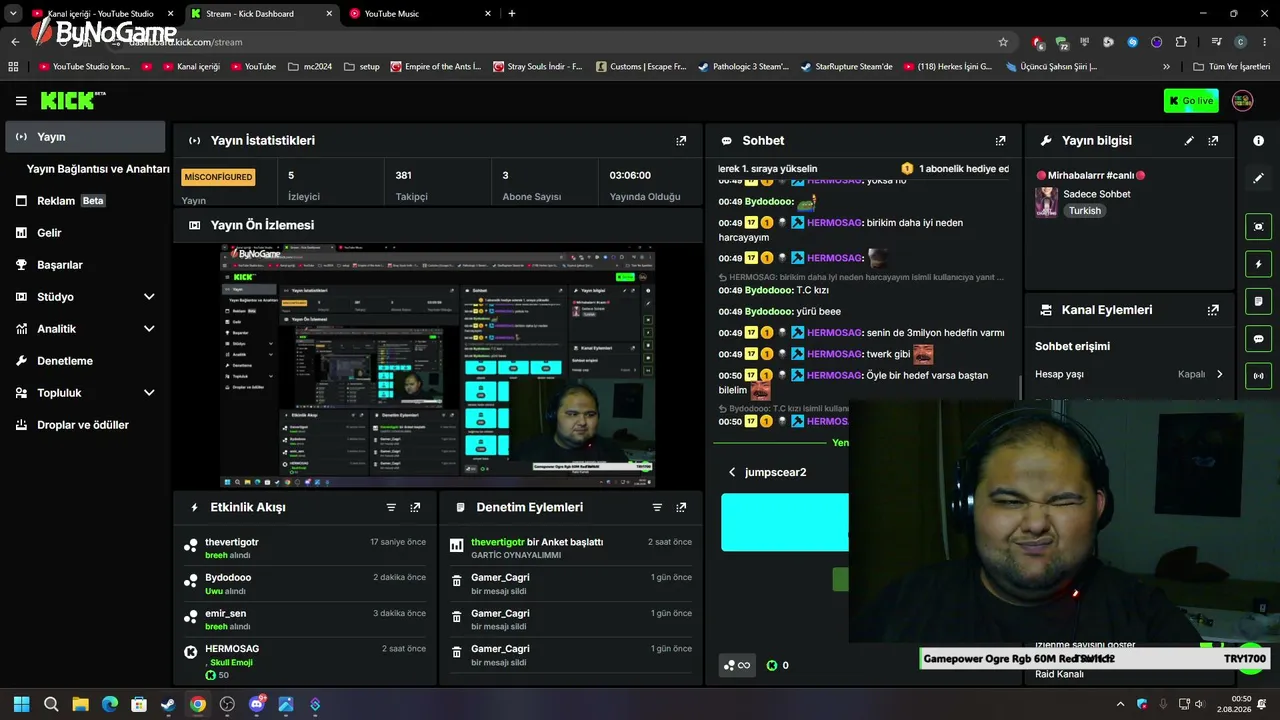Pop out the Yayın İstatistikleri panel

[681, 141]
